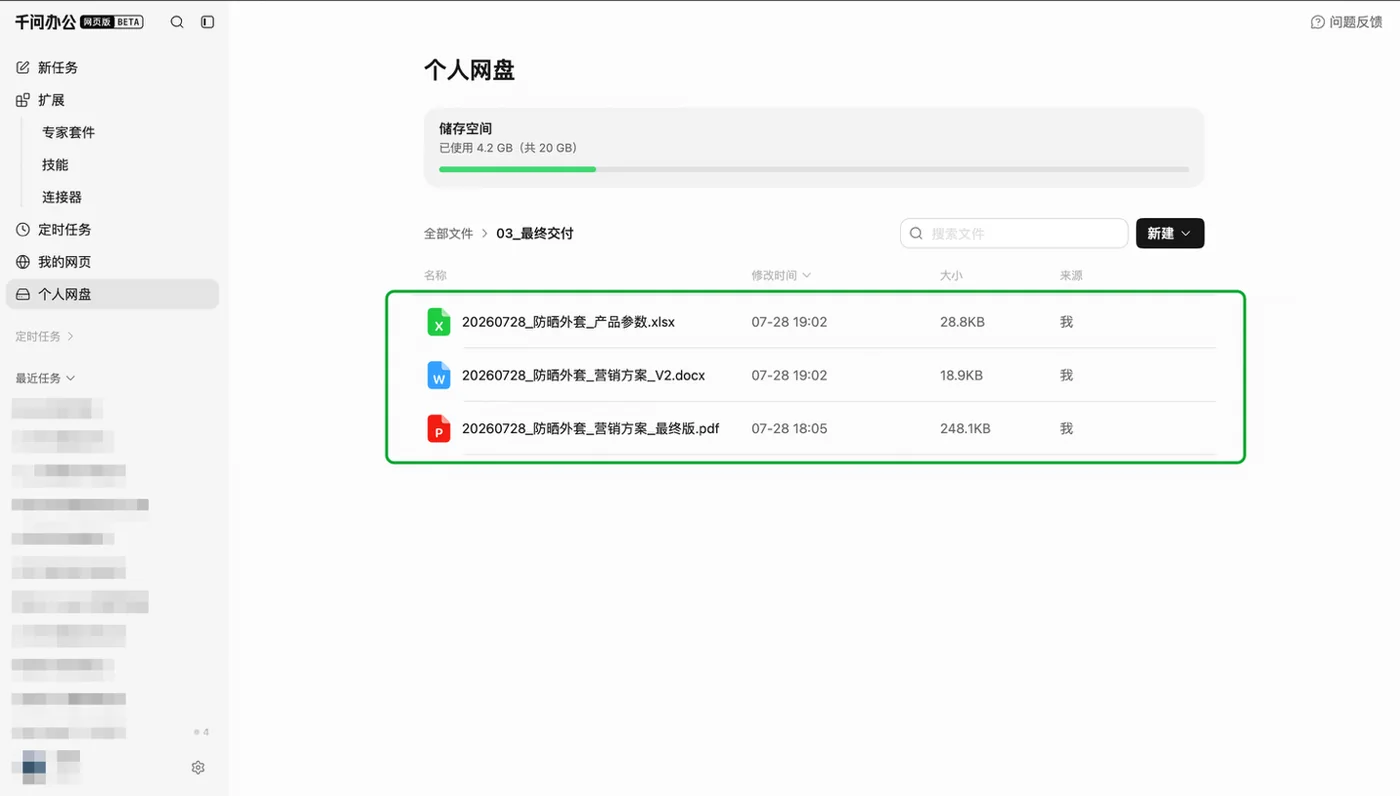This screenshot has height=796, width=1400.
Task: Click the 248.1KB size cell
Action: (965, 429)
